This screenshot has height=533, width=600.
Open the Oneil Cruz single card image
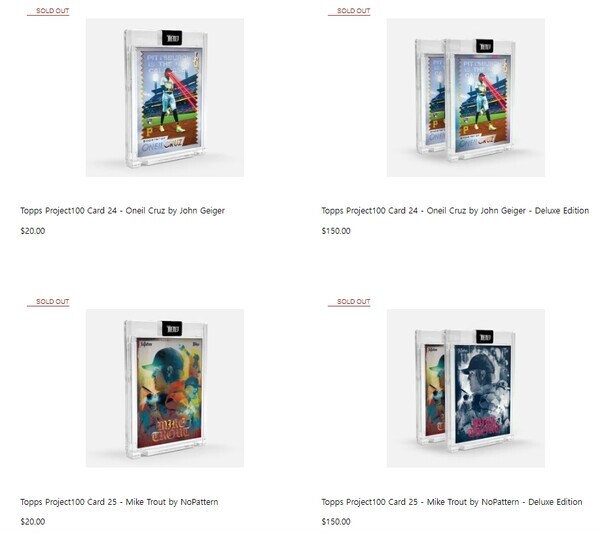point(165,97)
